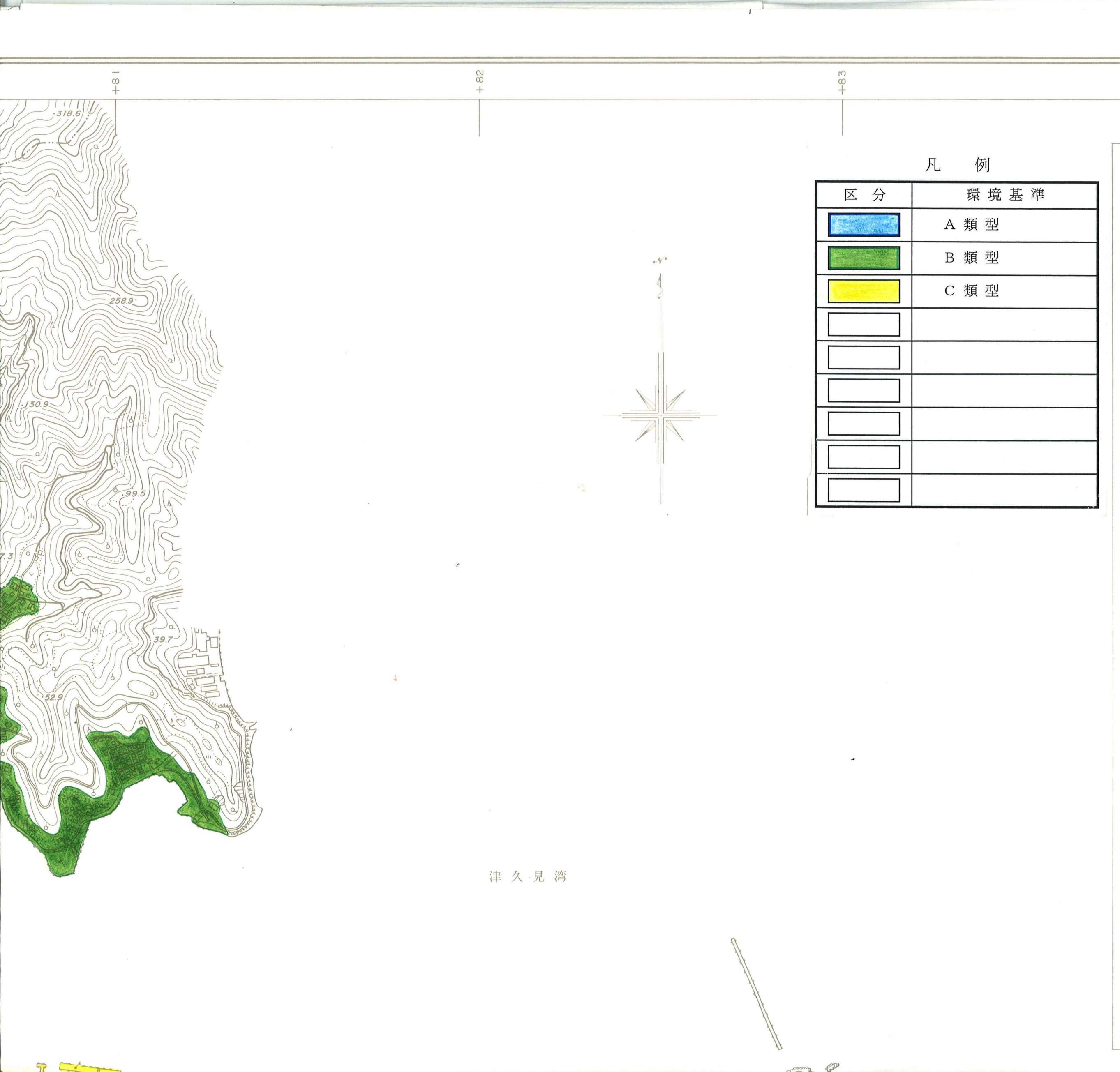Click the 318.6 elevation point label
This screenshot has height=1072, width=1120.
tap(68, 113)
